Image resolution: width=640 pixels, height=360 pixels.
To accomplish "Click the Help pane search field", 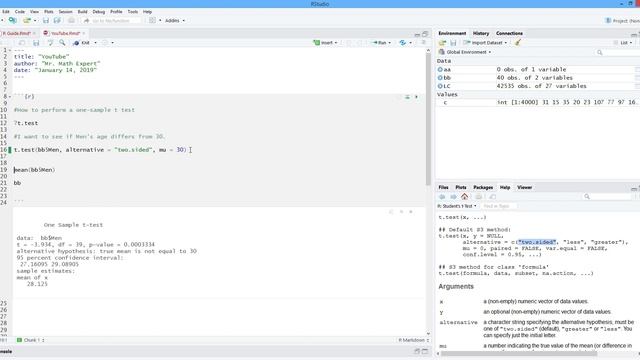I will (x=608, y=197).
